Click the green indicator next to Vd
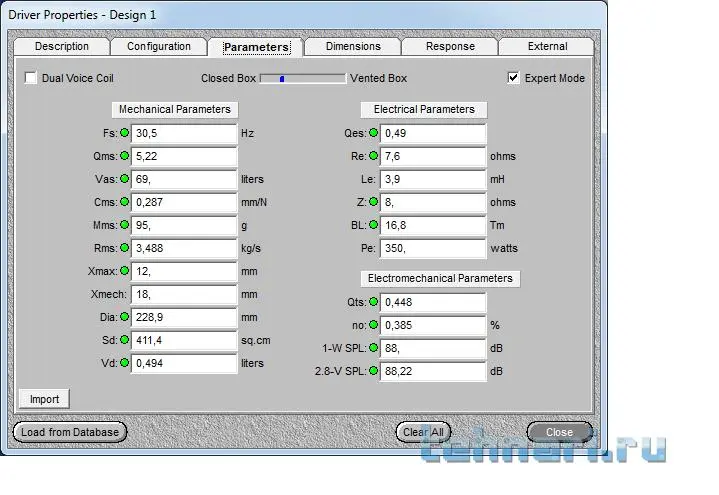 click(124, 363)
